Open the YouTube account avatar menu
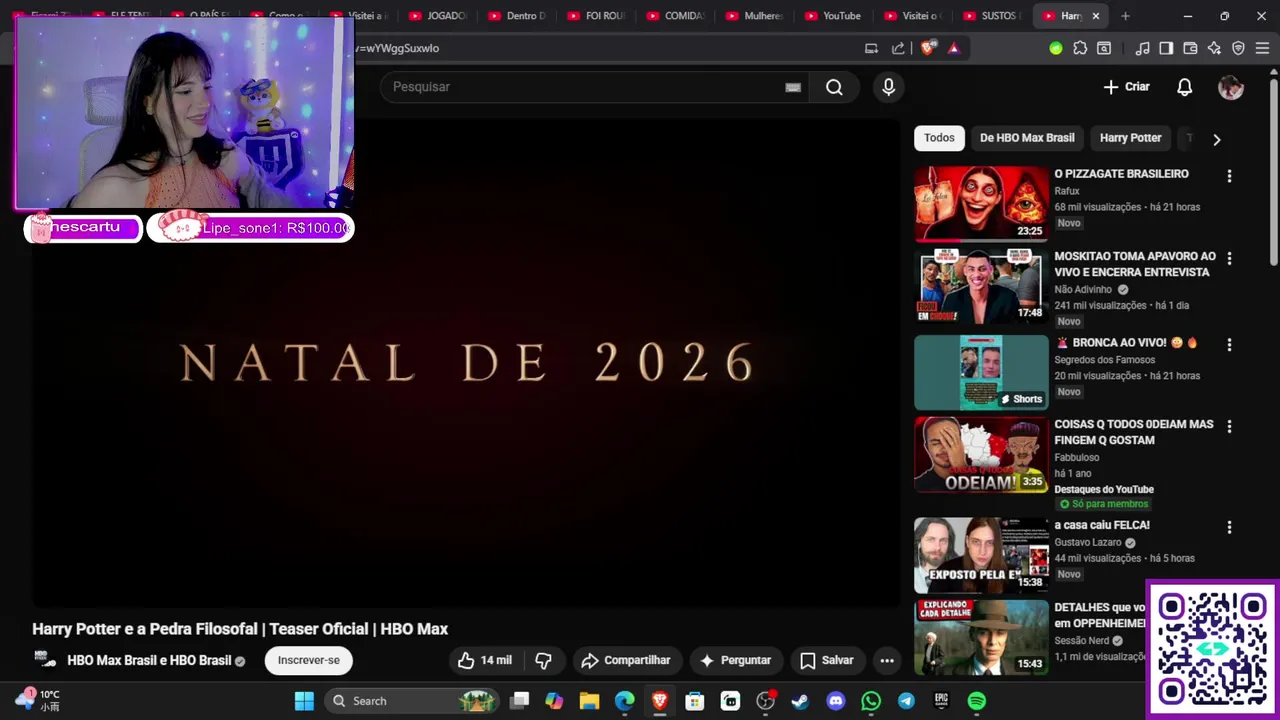 tap(1231, 87)
